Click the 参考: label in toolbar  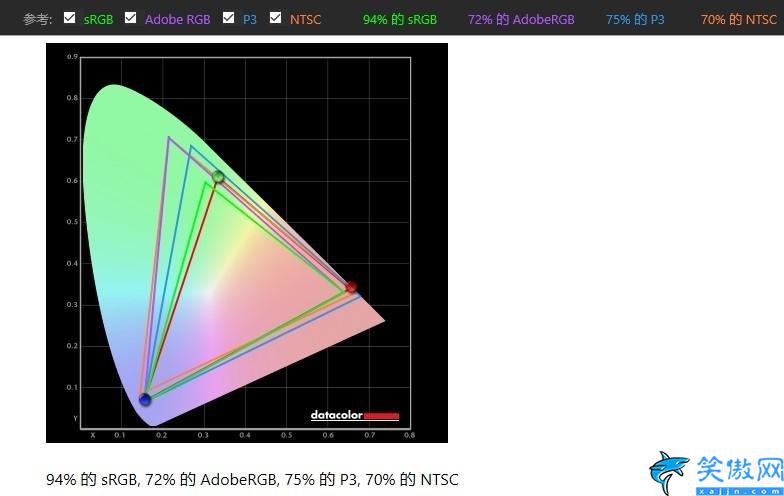pyautogui.click(x=38, y=20)
